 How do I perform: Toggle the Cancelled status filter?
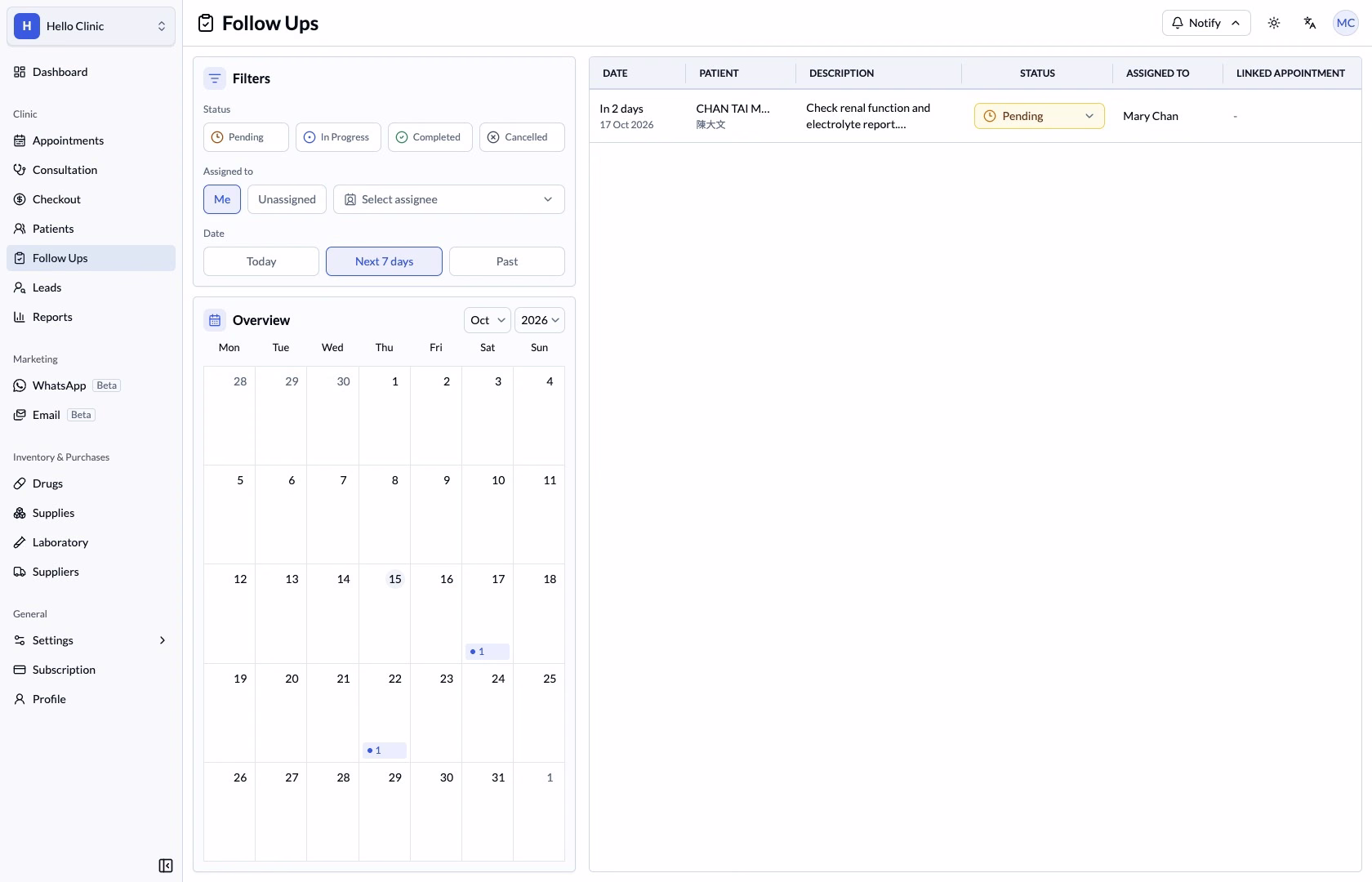click(x=522, y=137)
